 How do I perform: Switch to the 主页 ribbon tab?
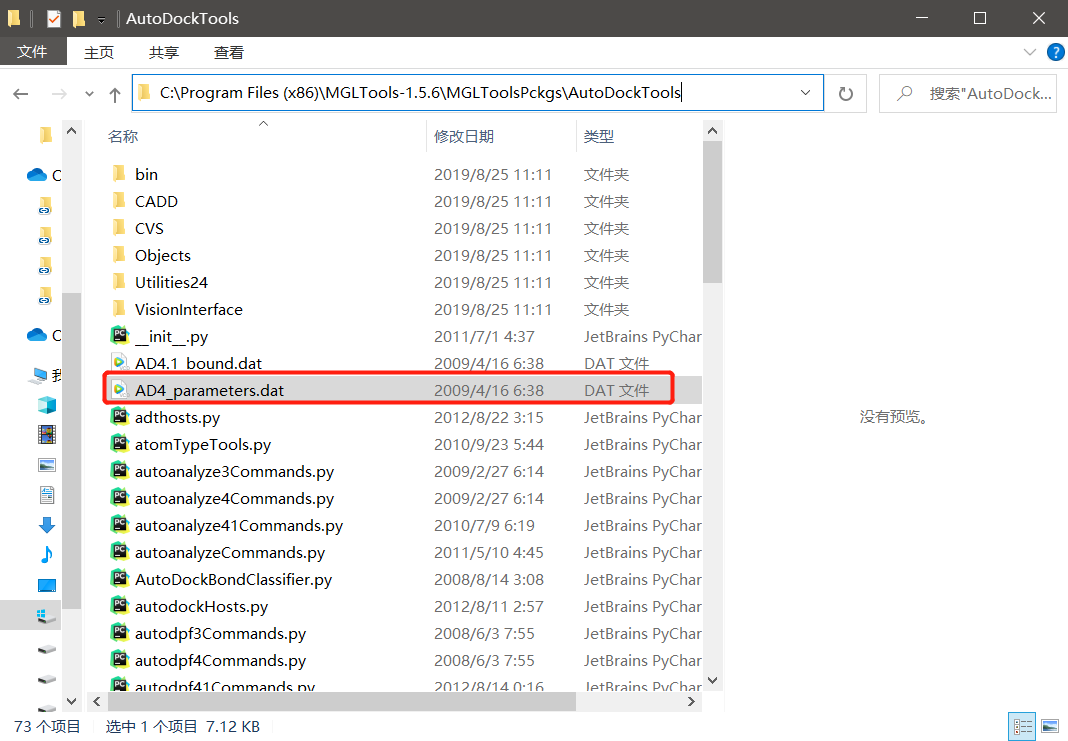(x=99, y=52)
